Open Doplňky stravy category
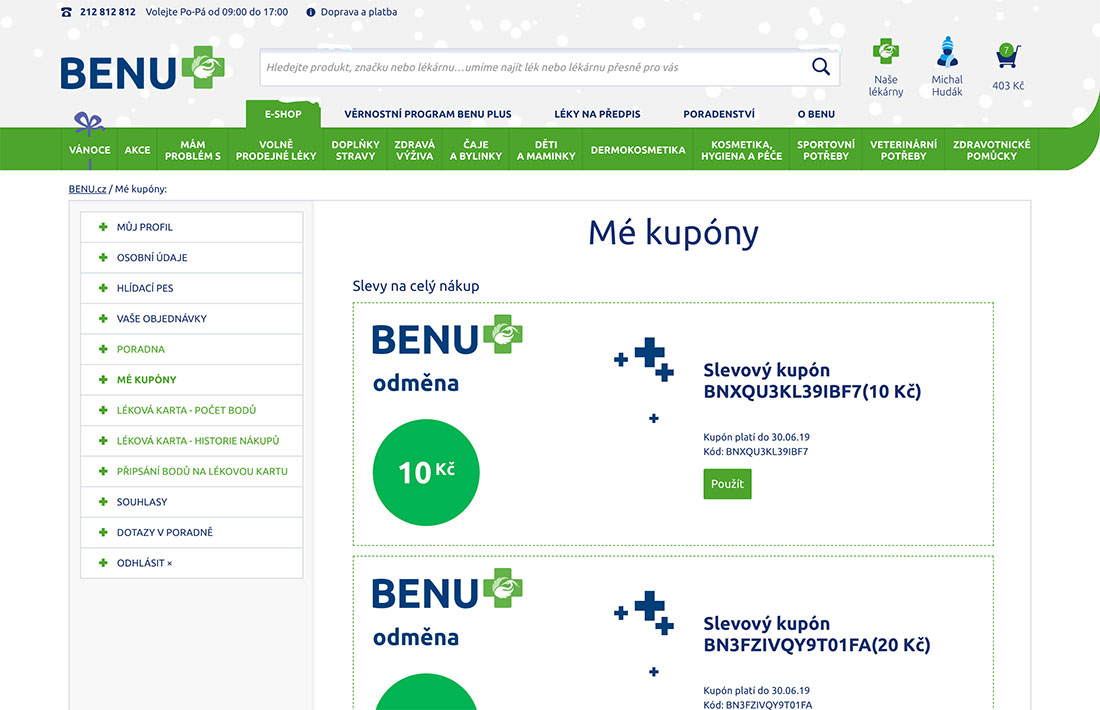 (x=355, y=149)
